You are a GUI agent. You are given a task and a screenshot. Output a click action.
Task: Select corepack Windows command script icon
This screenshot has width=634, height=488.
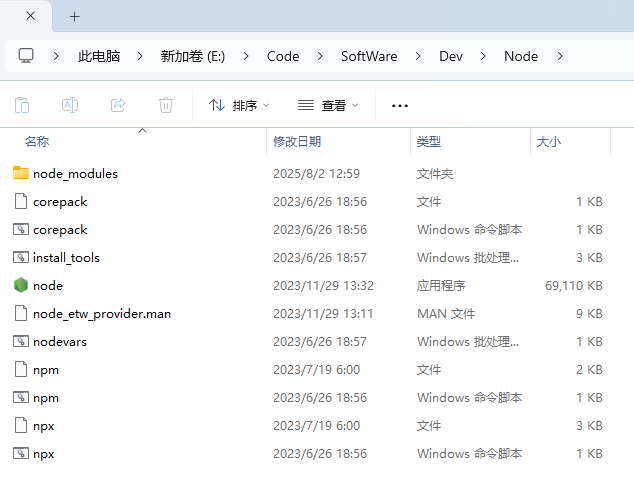tap(21, 229)
